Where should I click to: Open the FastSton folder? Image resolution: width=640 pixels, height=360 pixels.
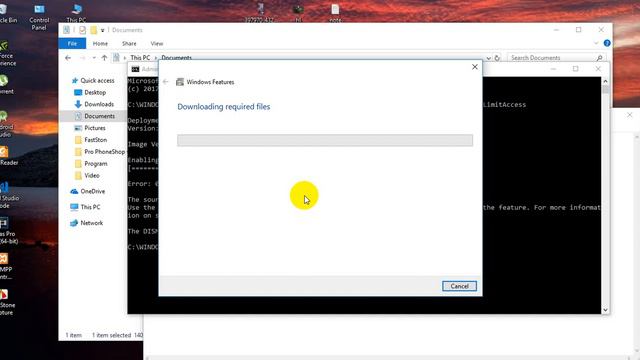(96, 140)
